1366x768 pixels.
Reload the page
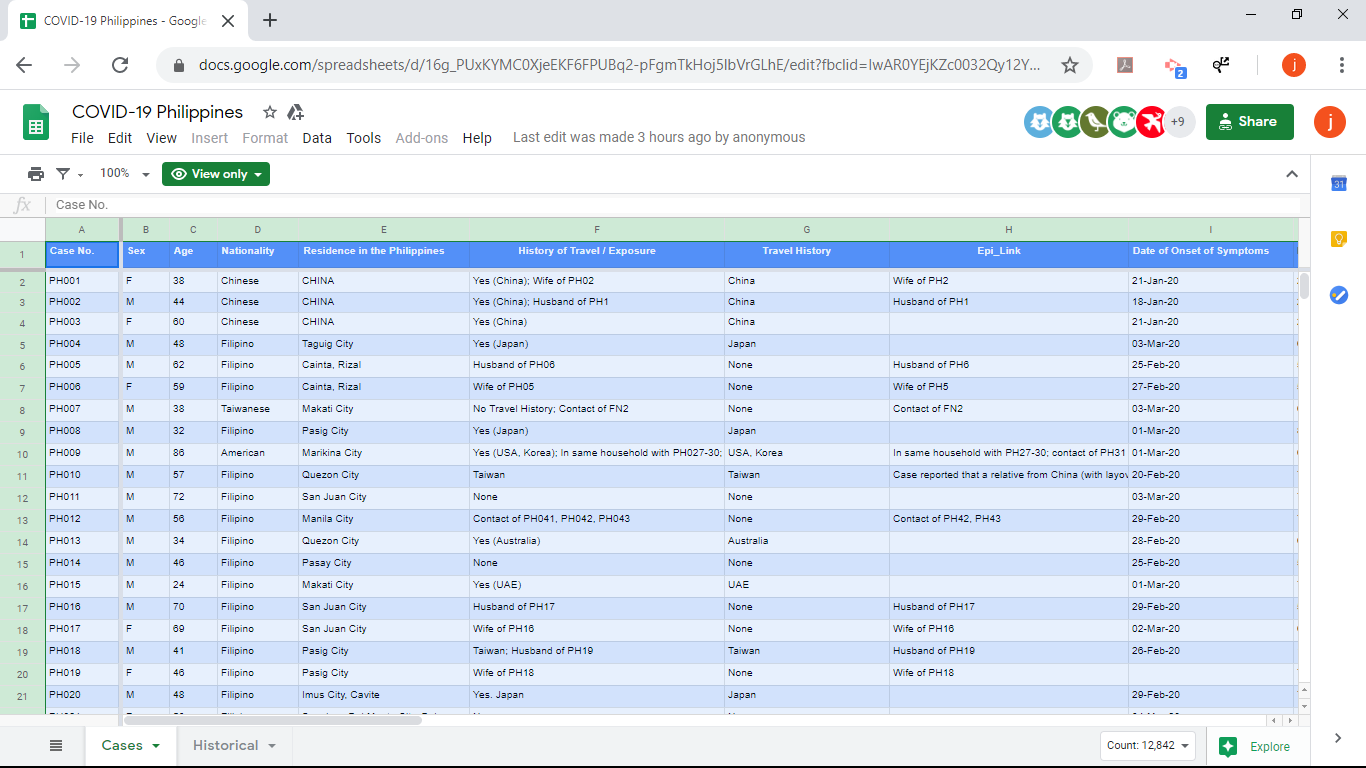tap(120, 65)
